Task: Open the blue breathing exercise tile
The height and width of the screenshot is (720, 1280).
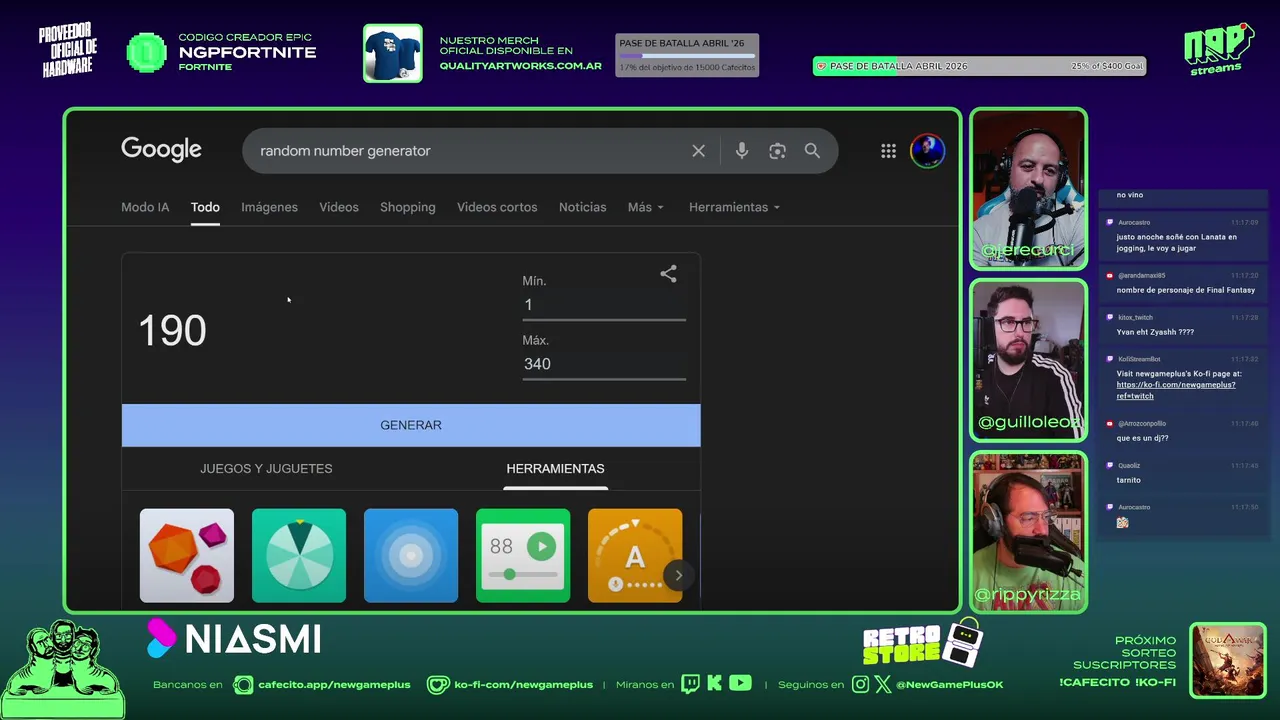Action: click(x=411, y=556)
